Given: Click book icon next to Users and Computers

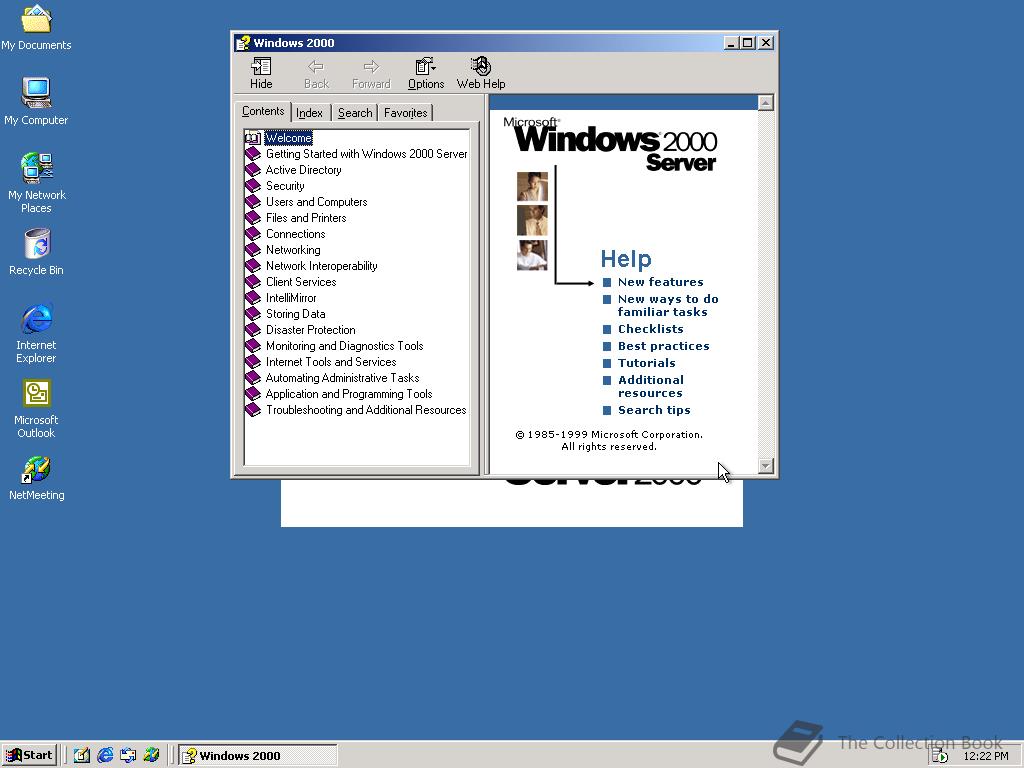Looking at the screenshot, I should coord(253,202).
